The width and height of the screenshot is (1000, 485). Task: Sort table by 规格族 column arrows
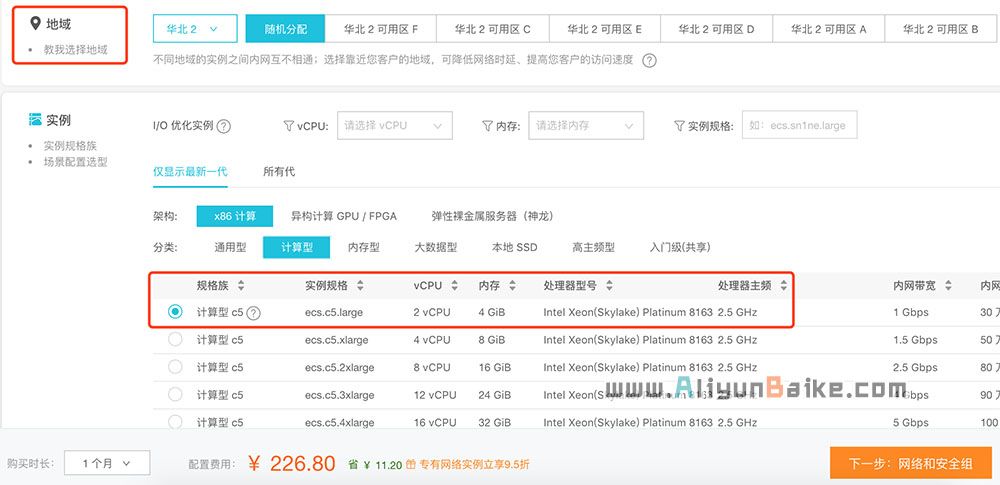[x=241, y=286]
